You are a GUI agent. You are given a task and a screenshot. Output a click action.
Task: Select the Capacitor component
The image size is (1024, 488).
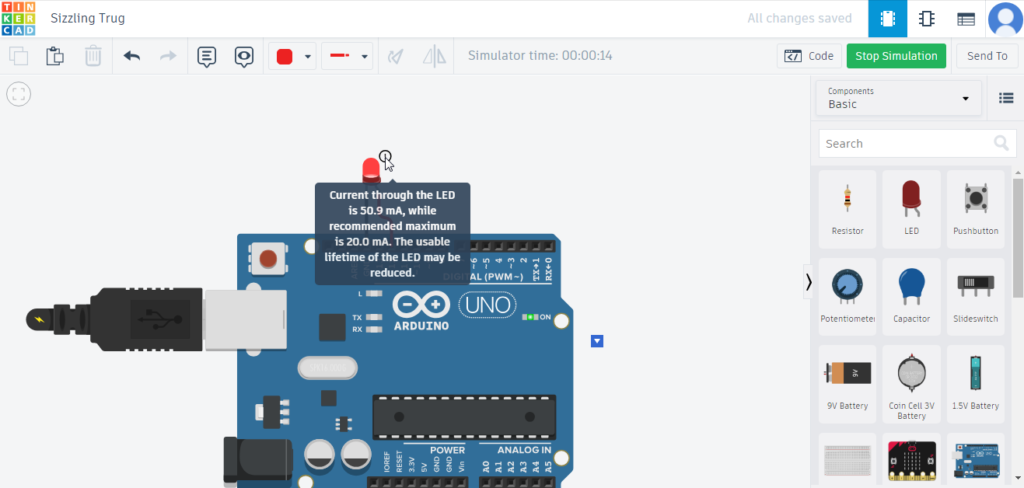click(x=911, y=297)
